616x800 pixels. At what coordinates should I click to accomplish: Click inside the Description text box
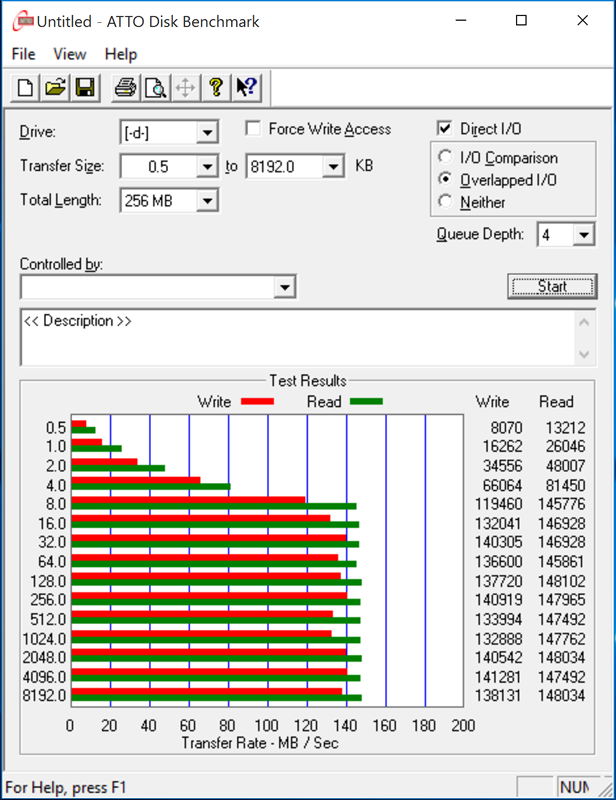(x=298, y=337)
